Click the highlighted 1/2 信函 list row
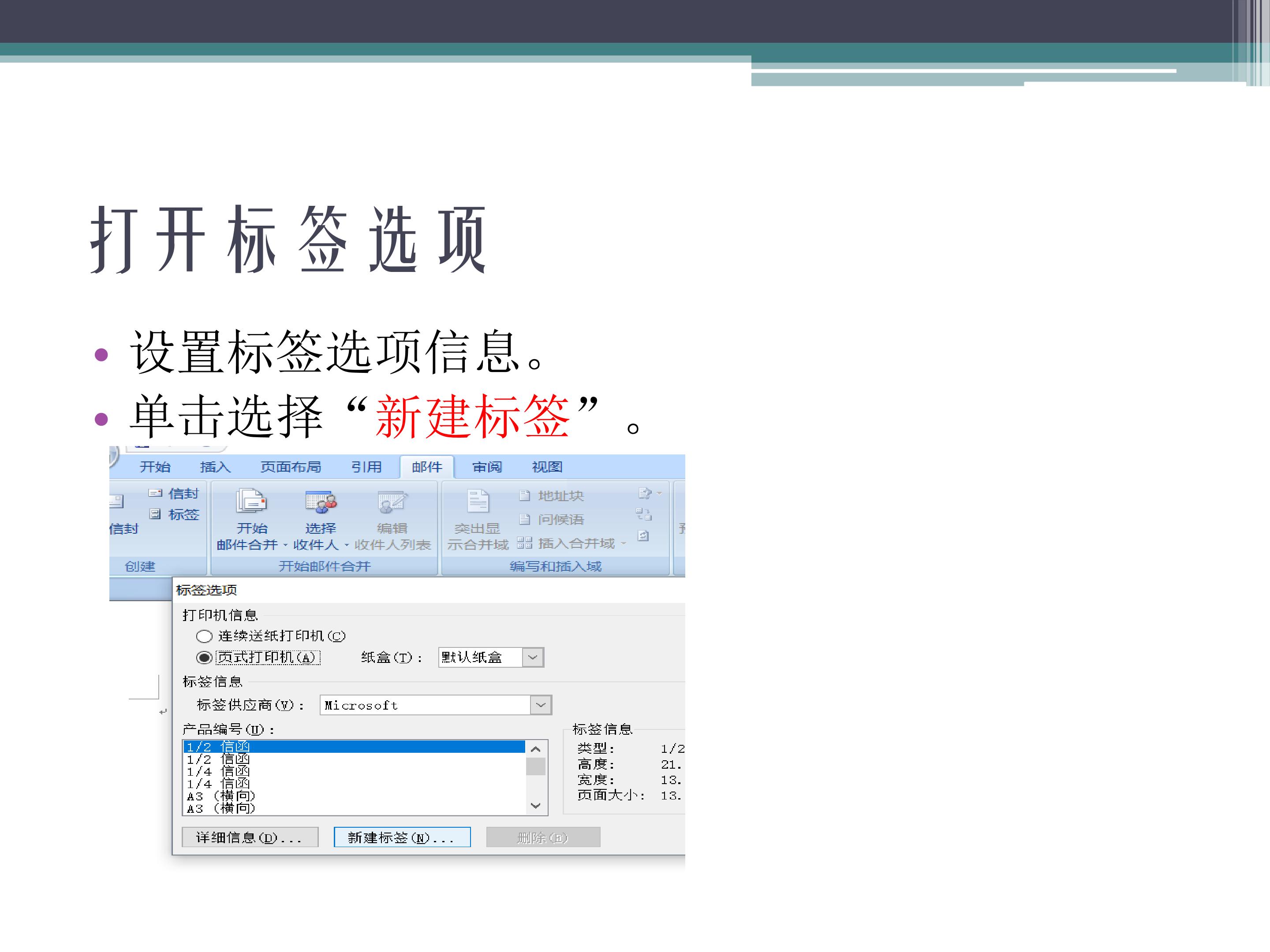 tap(354, 747)
